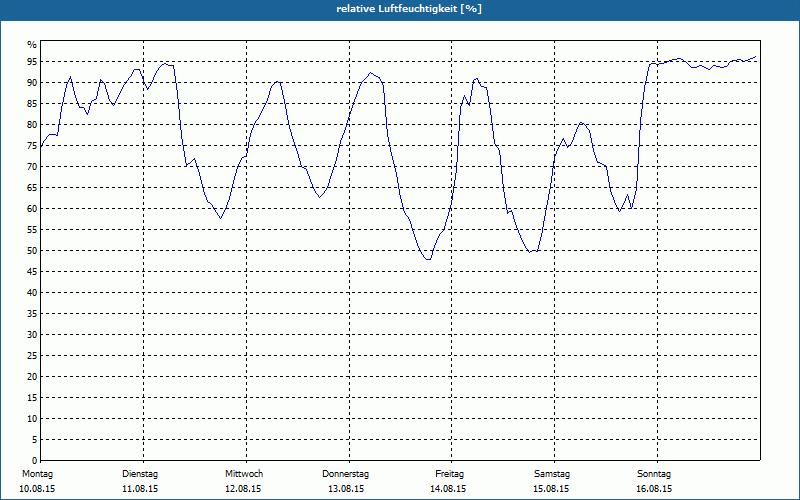The height and width of the screenshot is (500, 800).
Task: Click the y-axis value 95
Action: [32, 62]
